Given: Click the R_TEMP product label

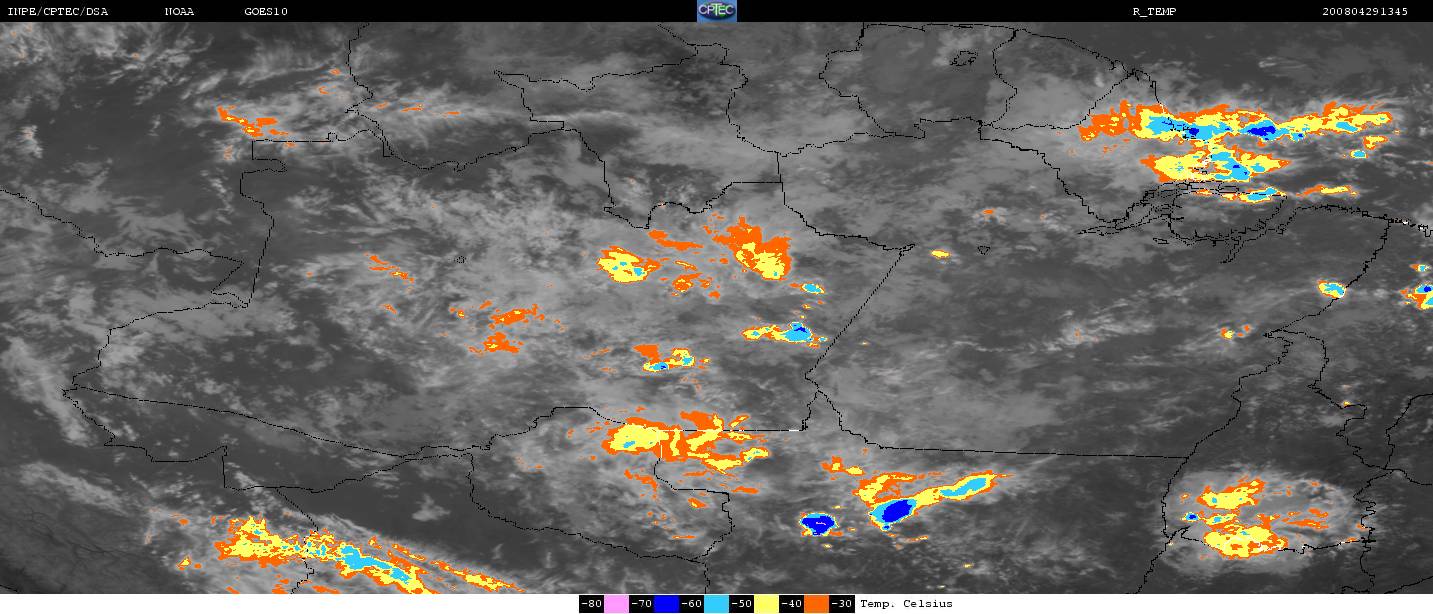Looking at the screenshot, I should [1154, 12].
